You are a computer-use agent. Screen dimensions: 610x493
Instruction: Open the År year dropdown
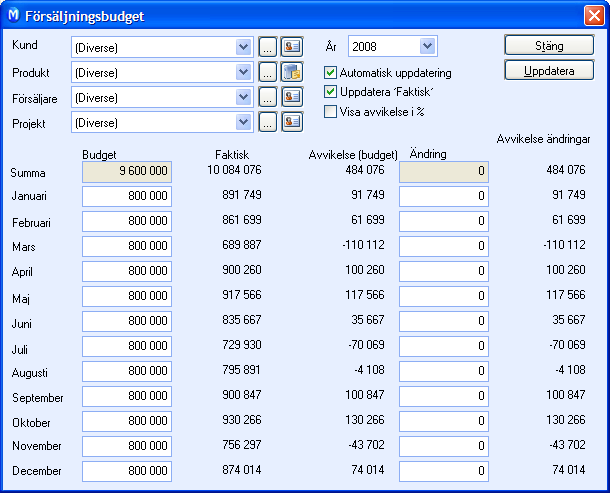coord(428,46)
